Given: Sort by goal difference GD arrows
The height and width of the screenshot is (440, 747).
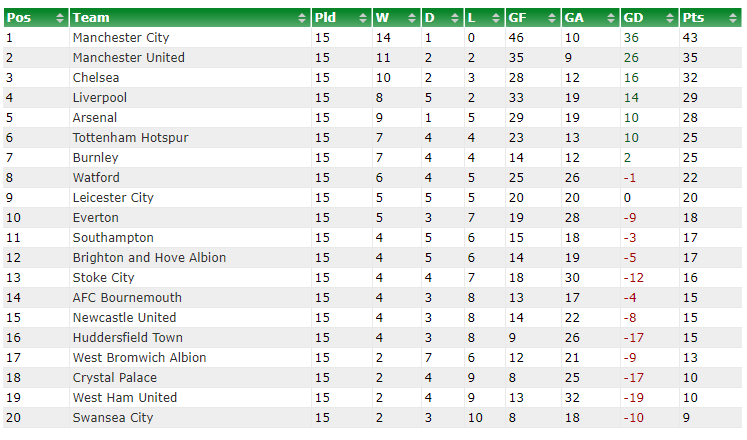Looking at the screenshot, I should 670,18.
